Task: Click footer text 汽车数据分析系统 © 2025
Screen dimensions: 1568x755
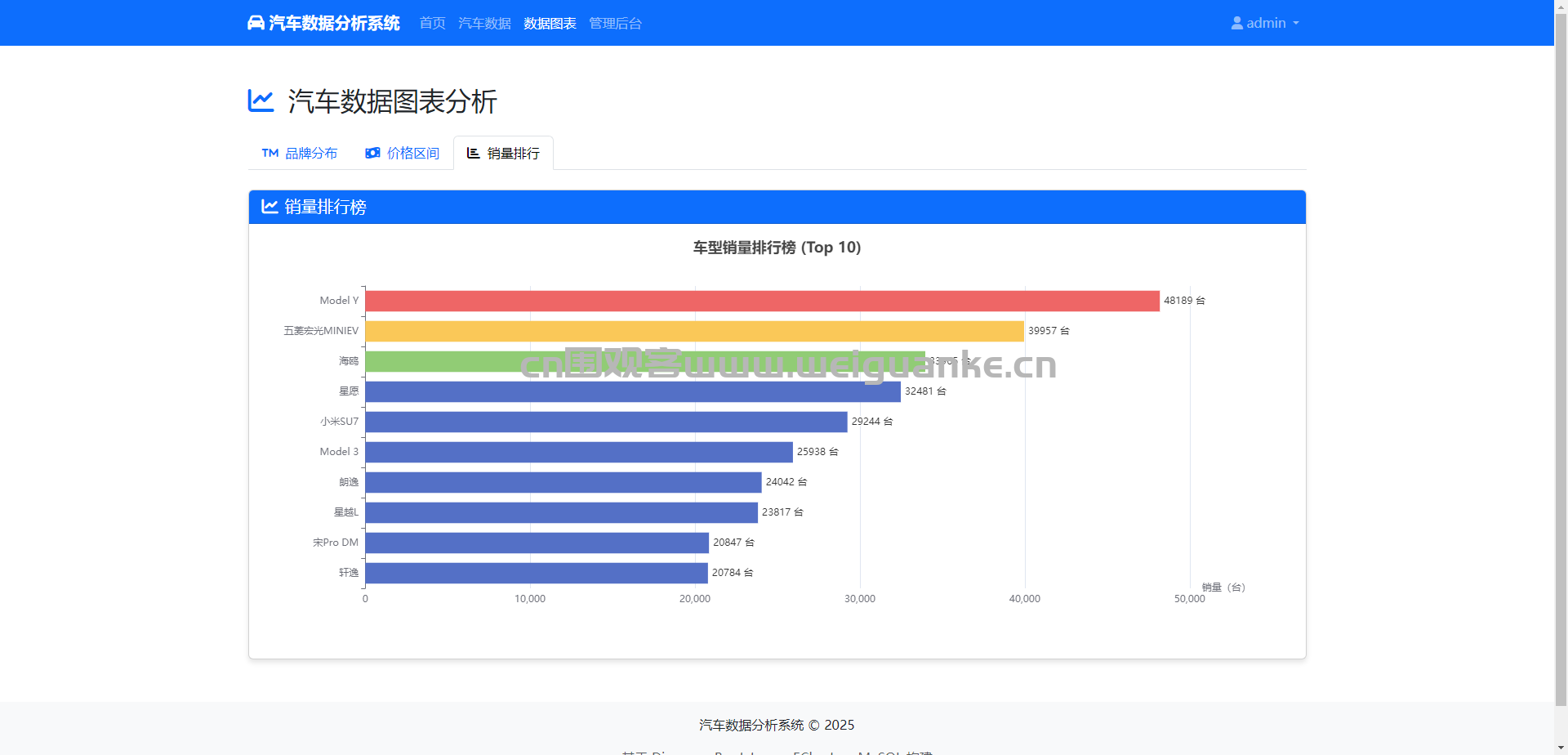Action: click(777, 725)
